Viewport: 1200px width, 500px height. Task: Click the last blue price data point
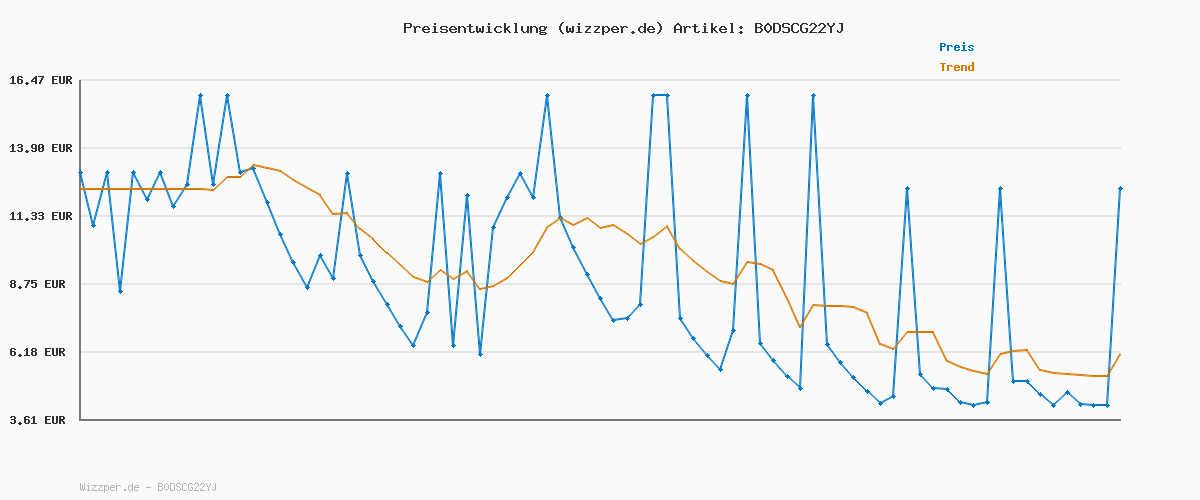(1120, 188)
